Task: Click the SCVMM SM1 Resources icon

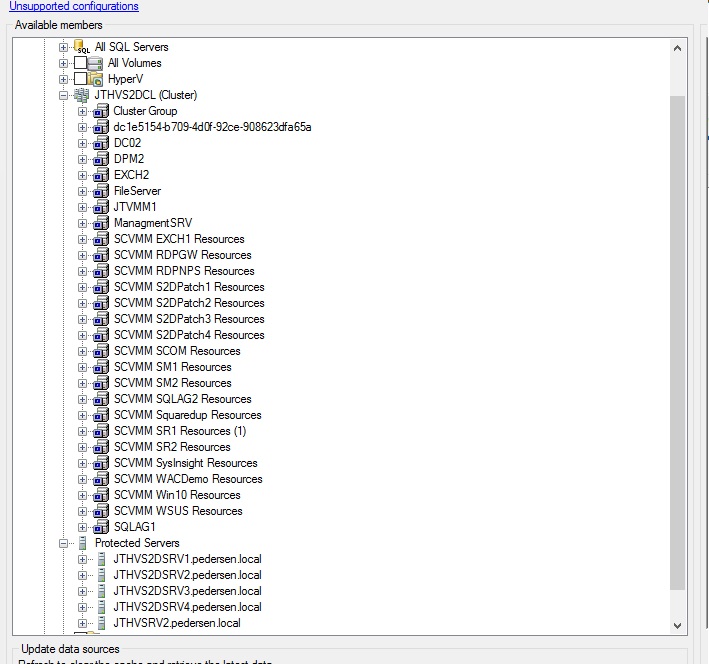Action: [101, 367]
